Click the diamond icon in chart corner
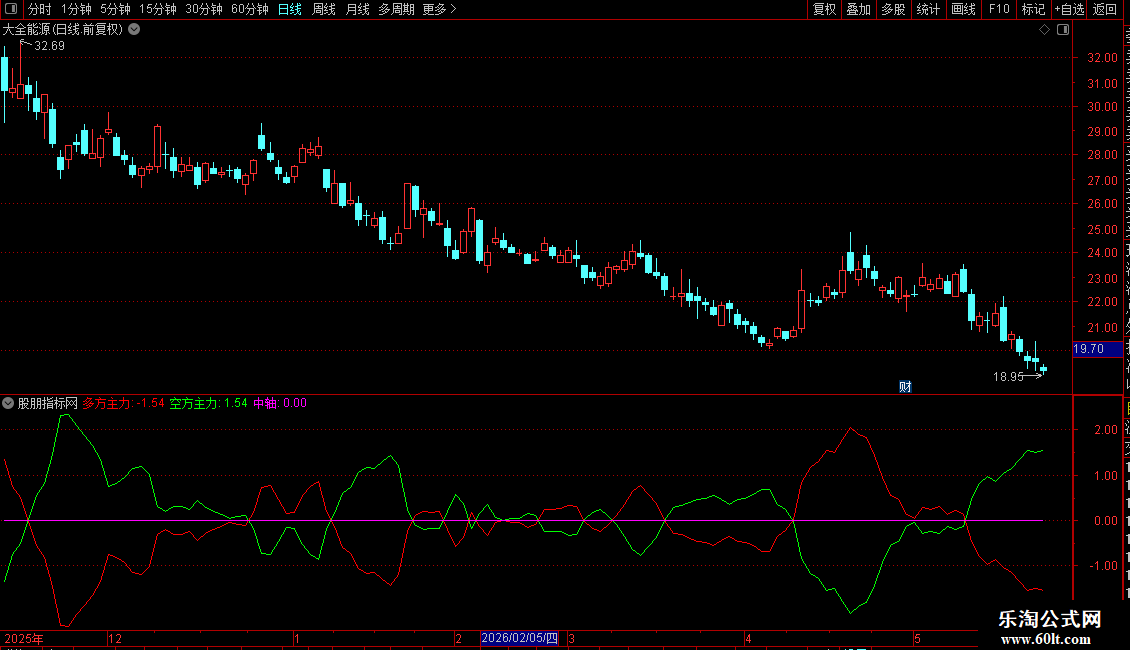 (x=1044, y=30)
